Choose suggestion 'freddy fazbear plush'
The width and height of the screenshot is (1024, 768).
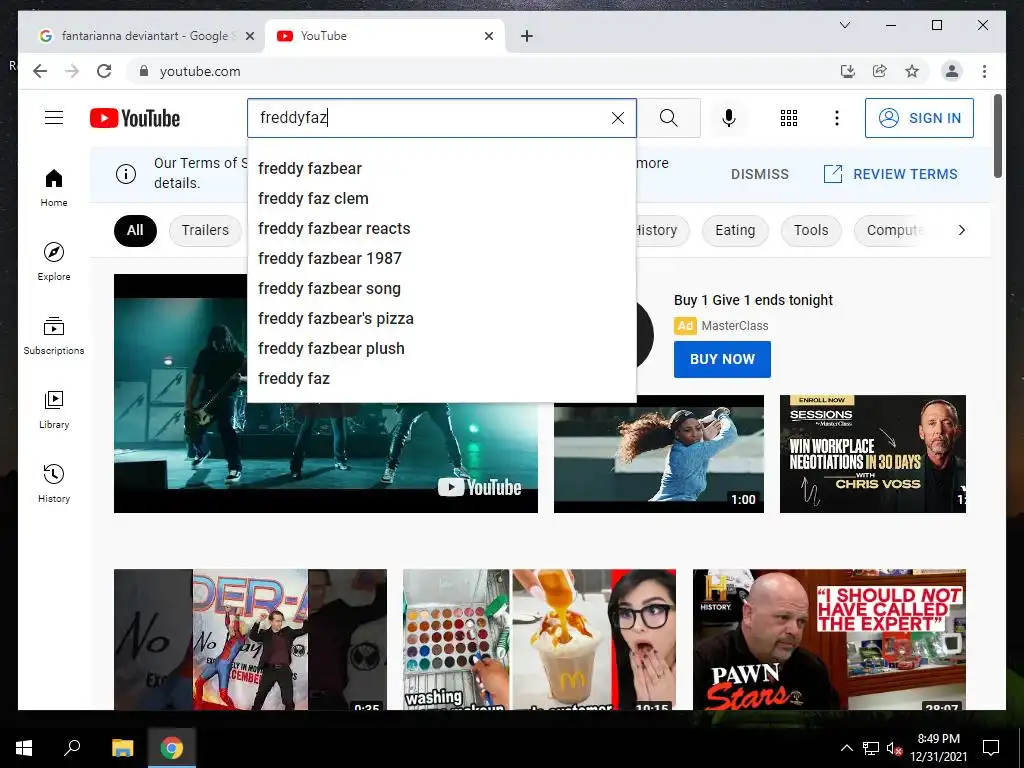(441, 349)
